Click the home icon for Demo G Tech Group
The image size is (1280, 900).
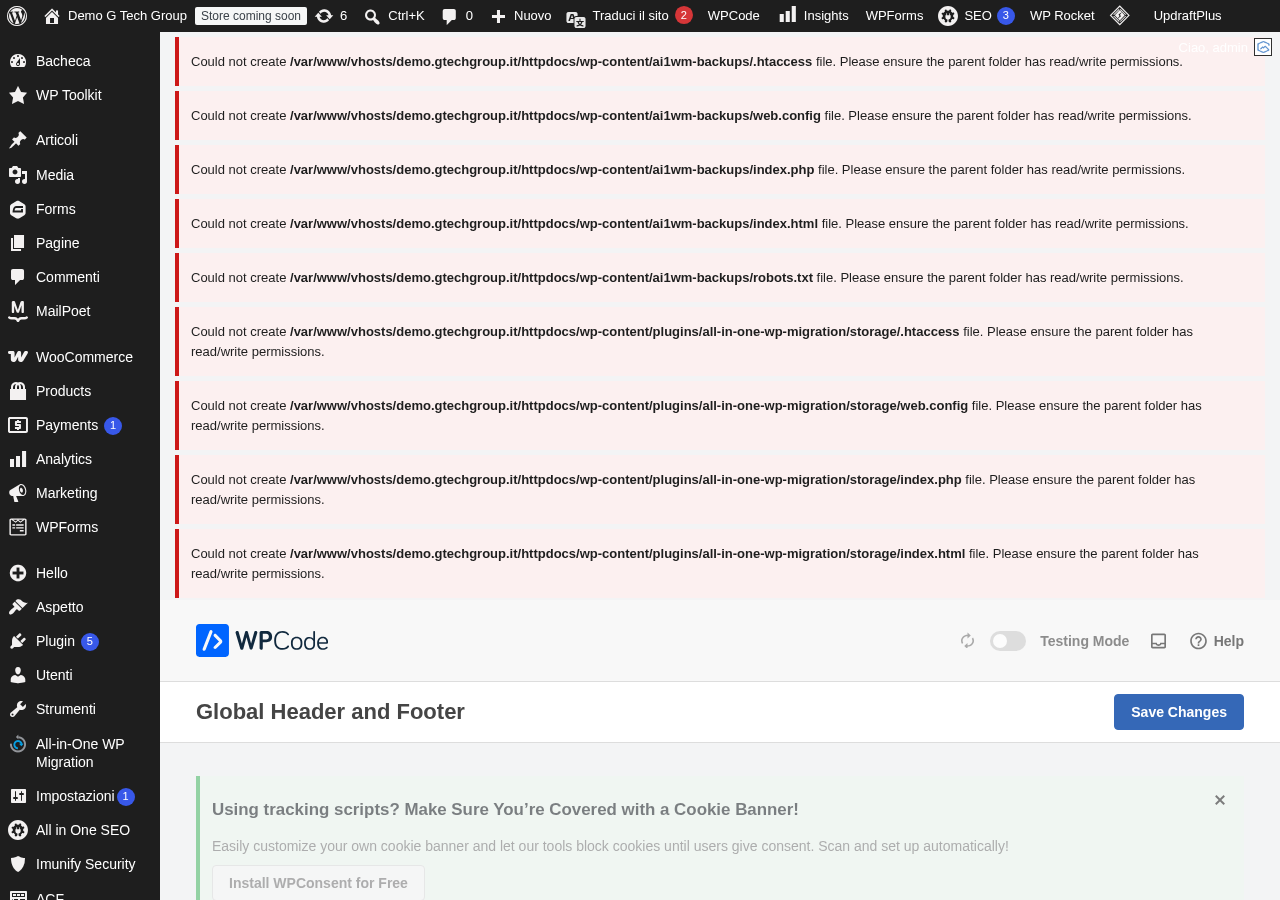[x=52, y=16]
